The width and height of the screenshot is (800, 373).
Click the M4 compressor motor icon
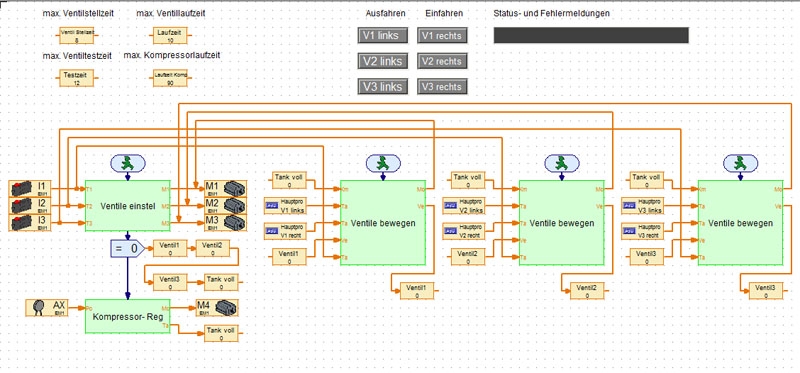[x=217, y=308]
